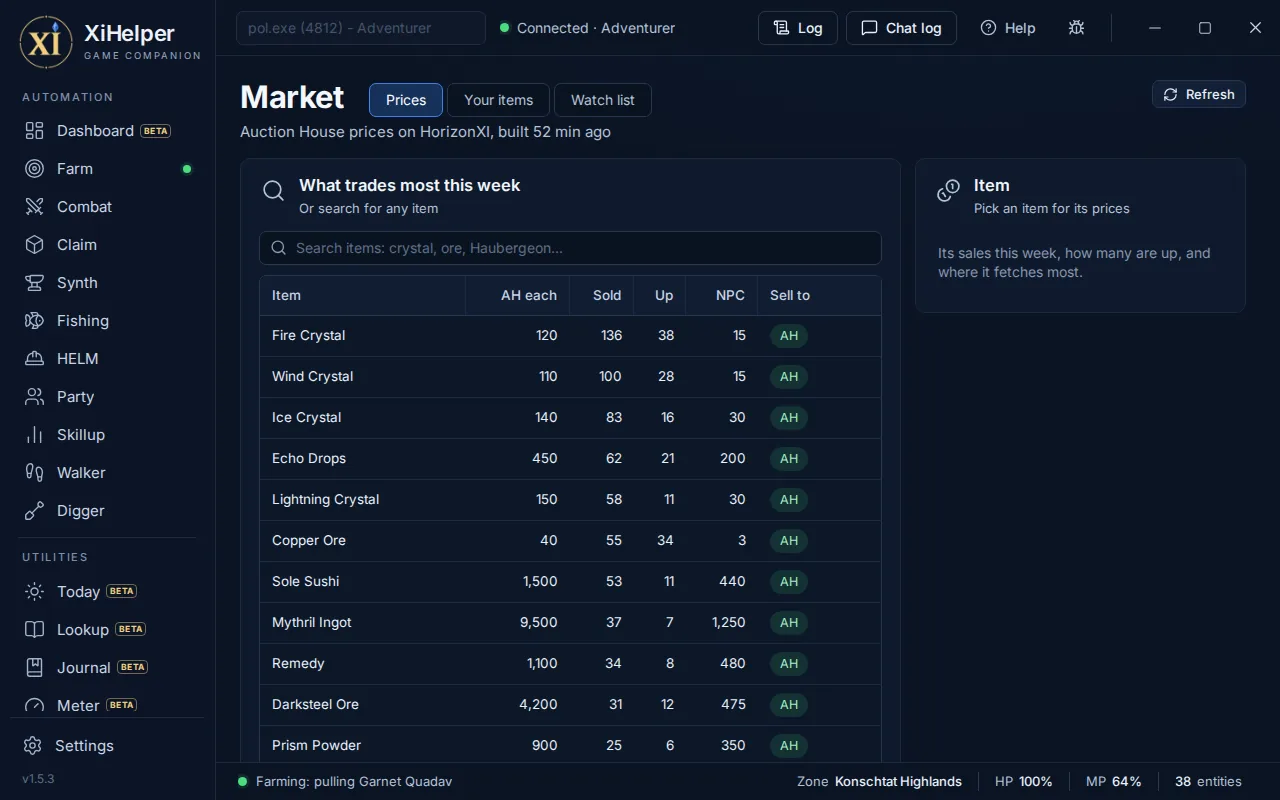Viewport: 1280px width, 800px height.
Task: Open the HELM hard-hat icon
Action: [35, 359]
